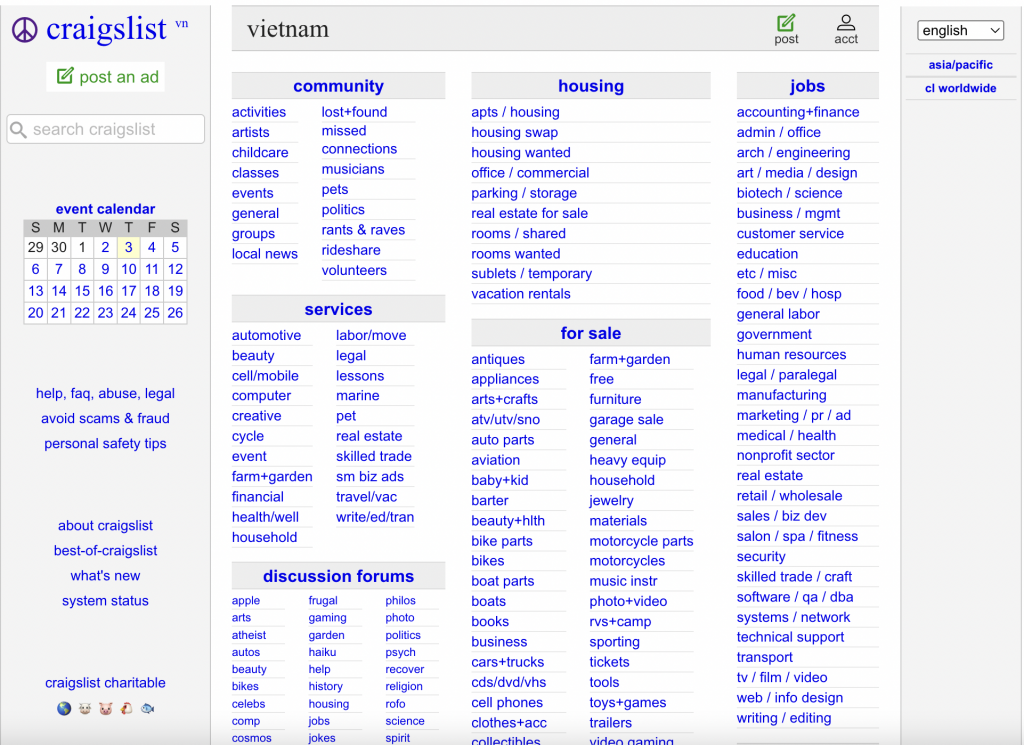Open the housing section header

click(x=590, y=86)
